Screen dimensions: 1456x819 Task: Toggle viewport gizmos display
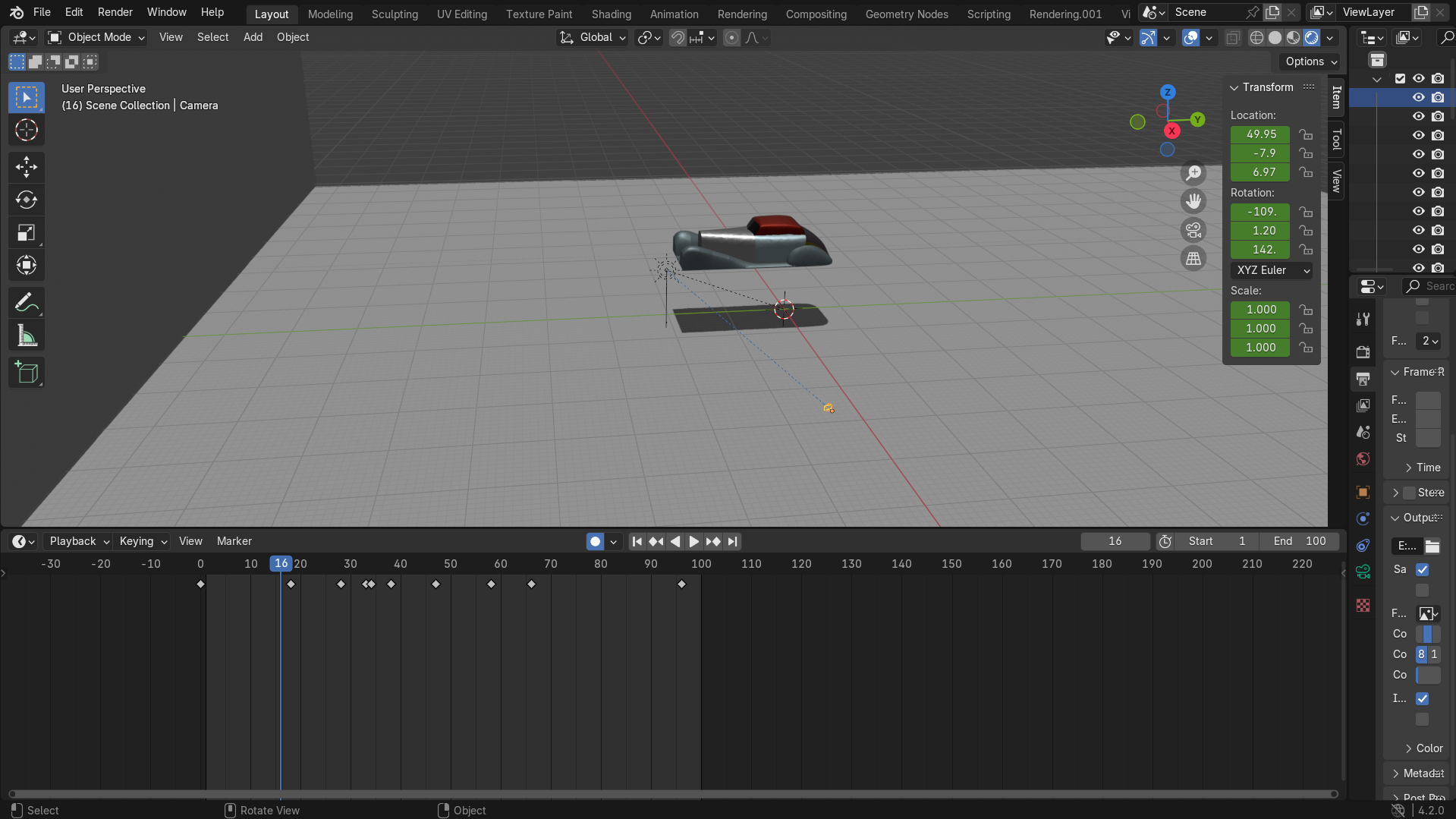1148,37
